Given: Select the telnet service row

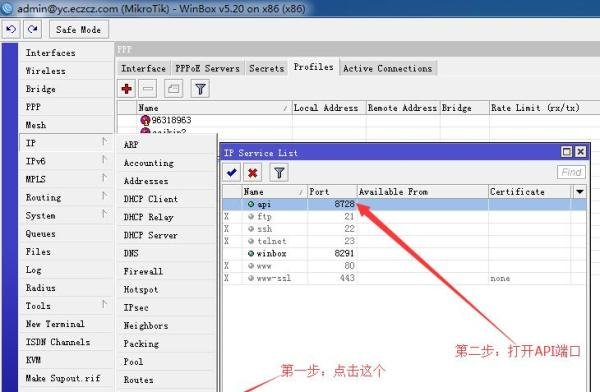Looking at the screenshot, I should (404, 241).
